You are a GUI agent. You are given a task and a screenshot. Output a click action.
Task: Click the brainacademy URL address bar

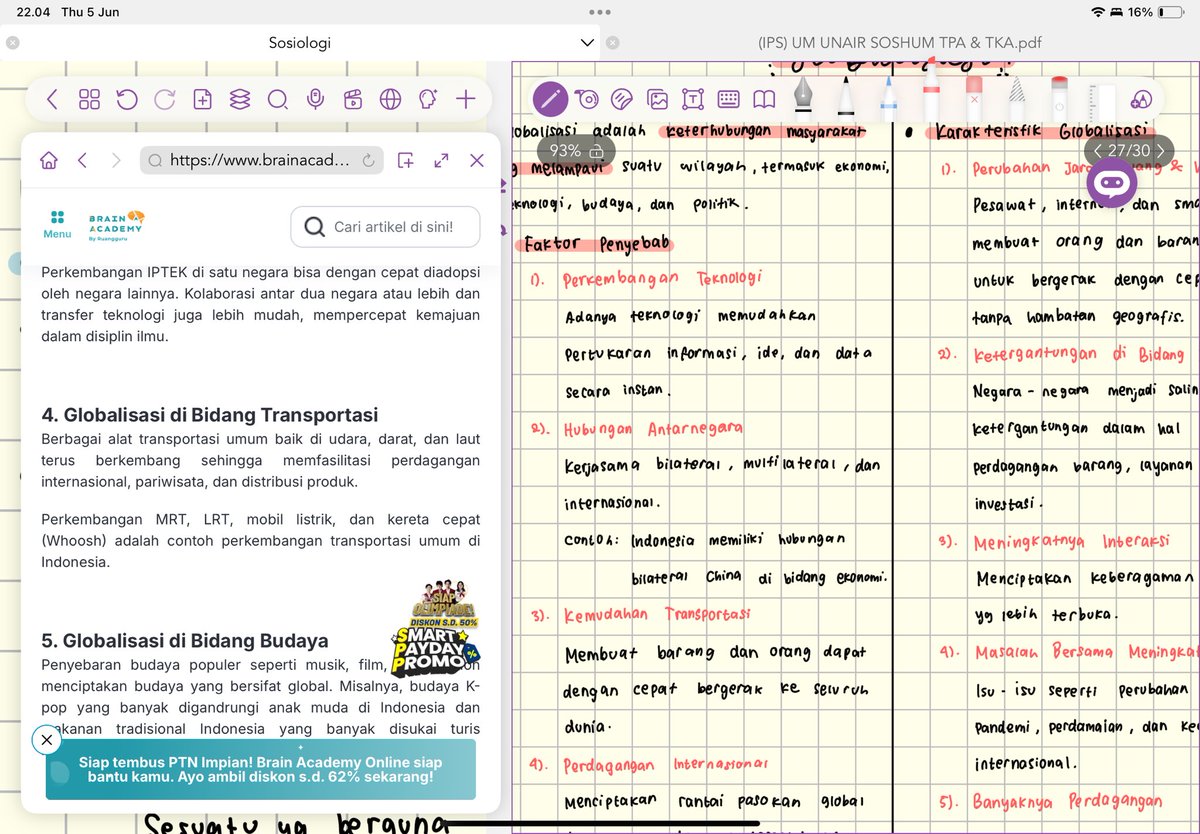260,160
